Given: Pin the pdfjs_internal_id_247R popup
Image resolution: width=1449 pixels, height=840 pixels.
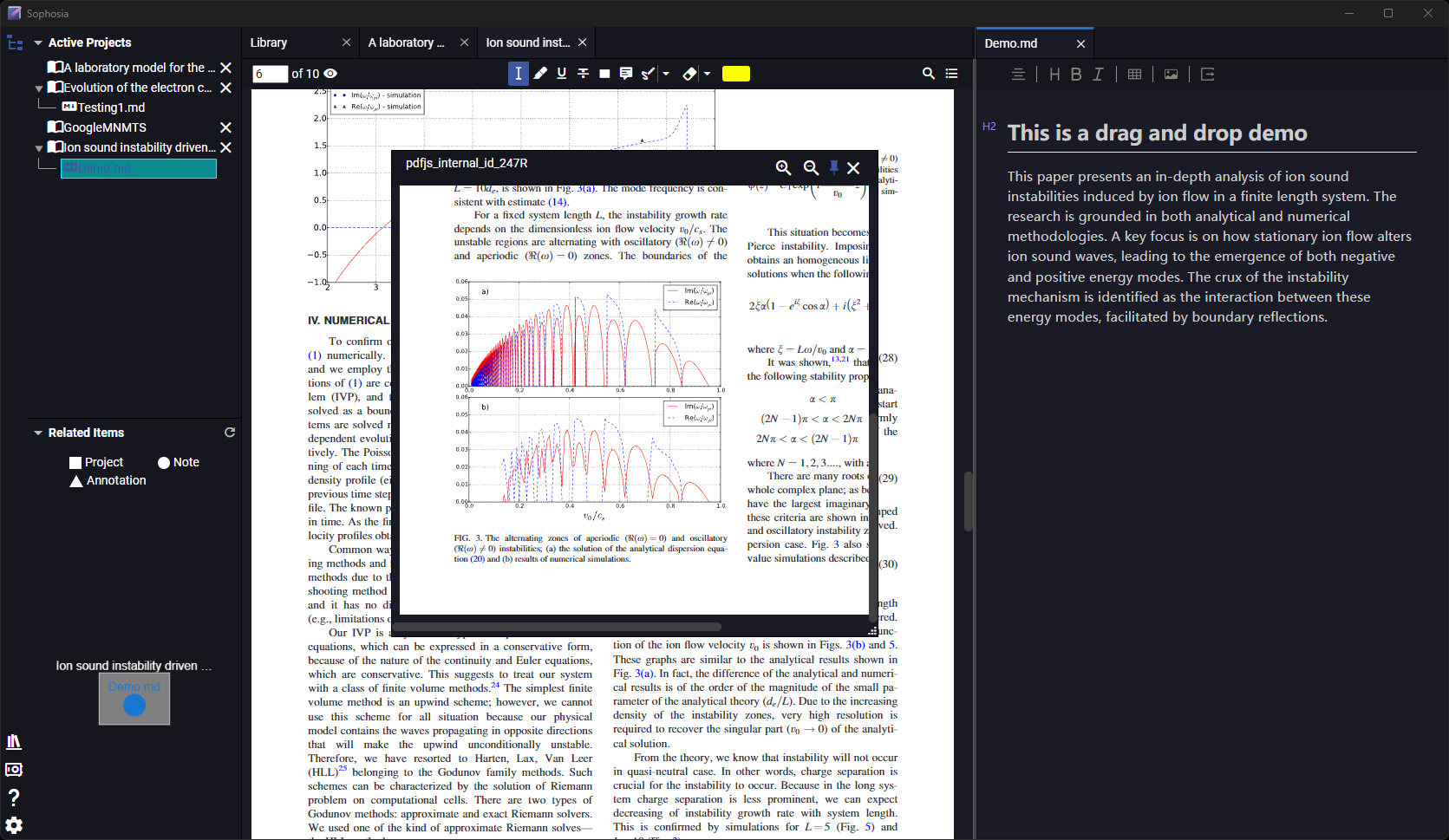Looking at the screenshot, I should point(833,167).
